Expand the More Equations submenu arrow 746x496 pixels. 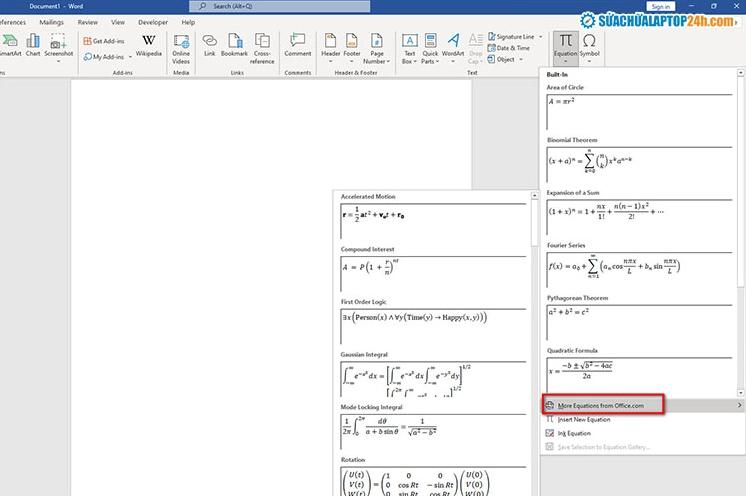click(740, 405)
